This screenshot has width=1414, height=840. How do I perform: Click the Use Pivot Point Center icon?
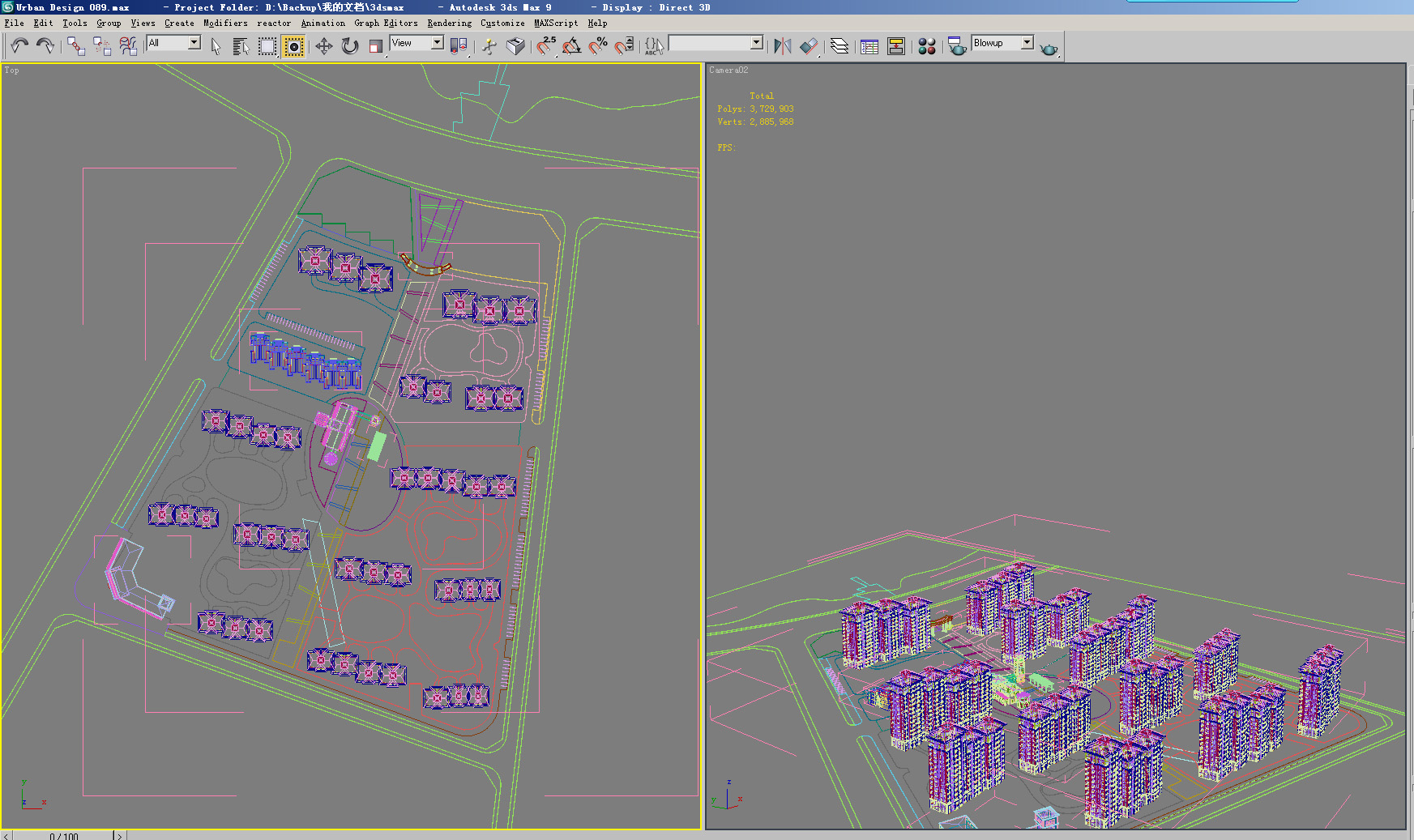(x=459, y=46)
